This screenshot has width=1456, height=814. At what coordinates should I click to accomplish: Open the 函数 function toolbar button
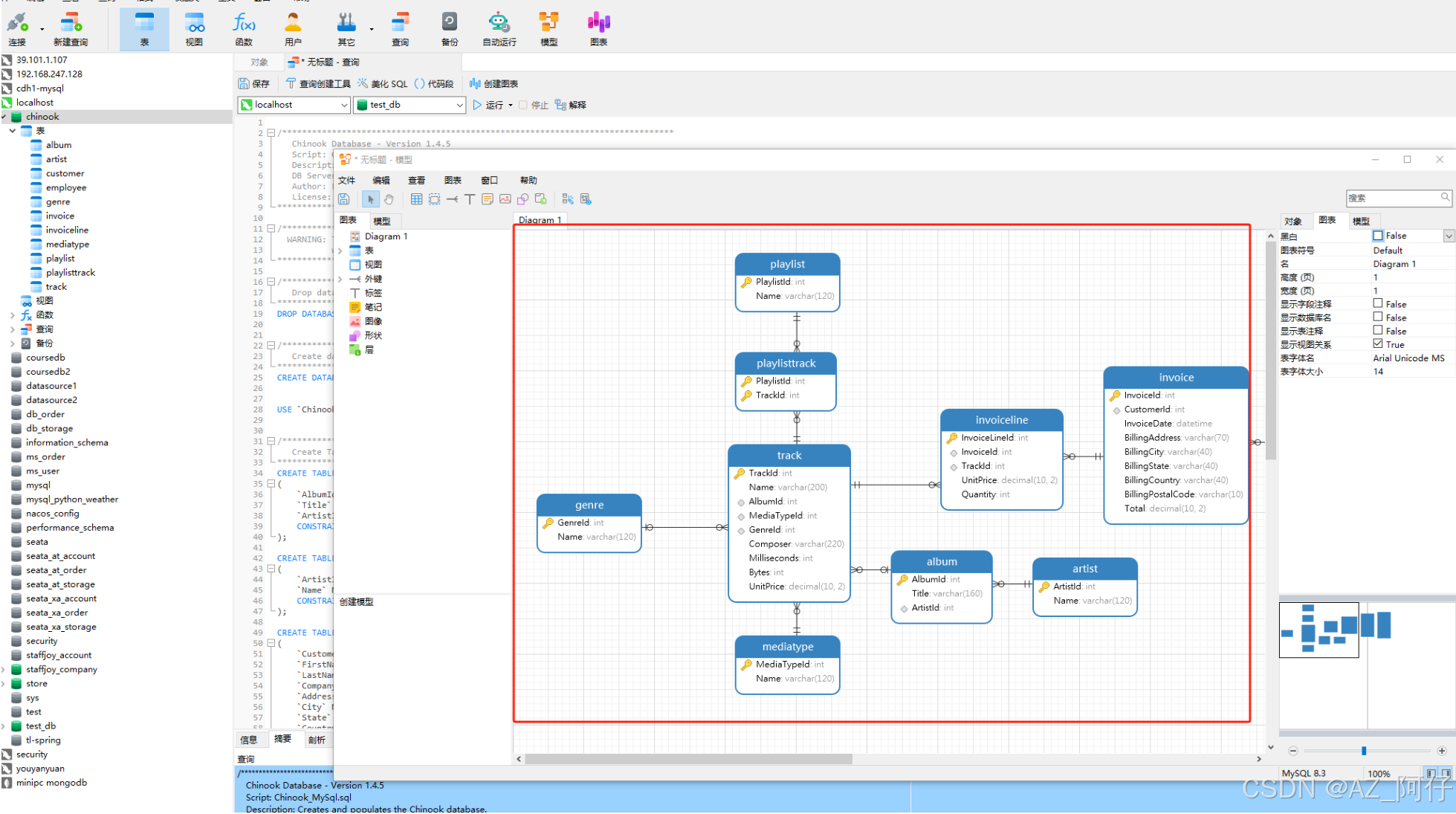(244, 29)
